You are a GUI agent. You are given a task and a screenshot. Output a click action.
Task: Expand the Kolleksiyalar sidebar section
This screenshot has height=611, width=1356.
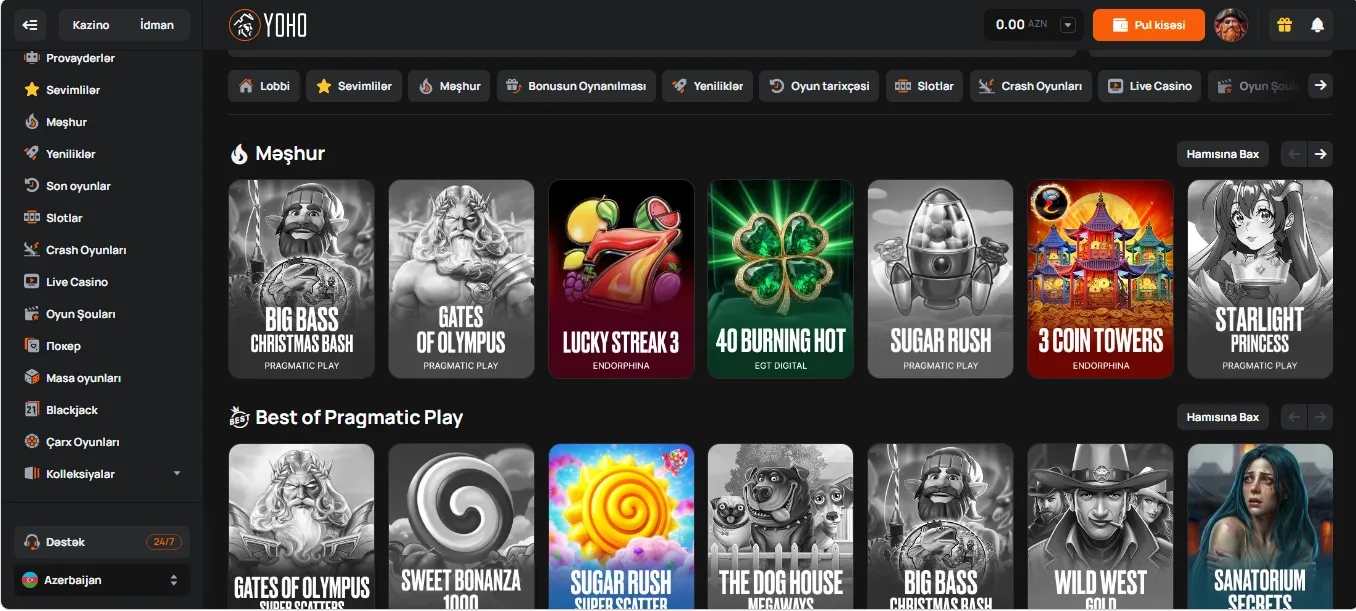click(177, 474)
